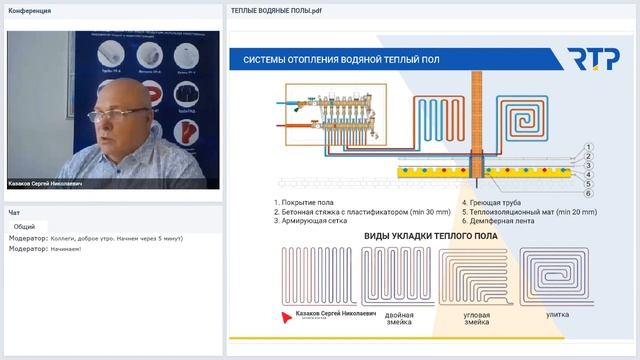Click the name caption Казаков Сергей Николаевич on video
Image resolution: width=640 pixels, height=360 pixels.
point(45,184)
